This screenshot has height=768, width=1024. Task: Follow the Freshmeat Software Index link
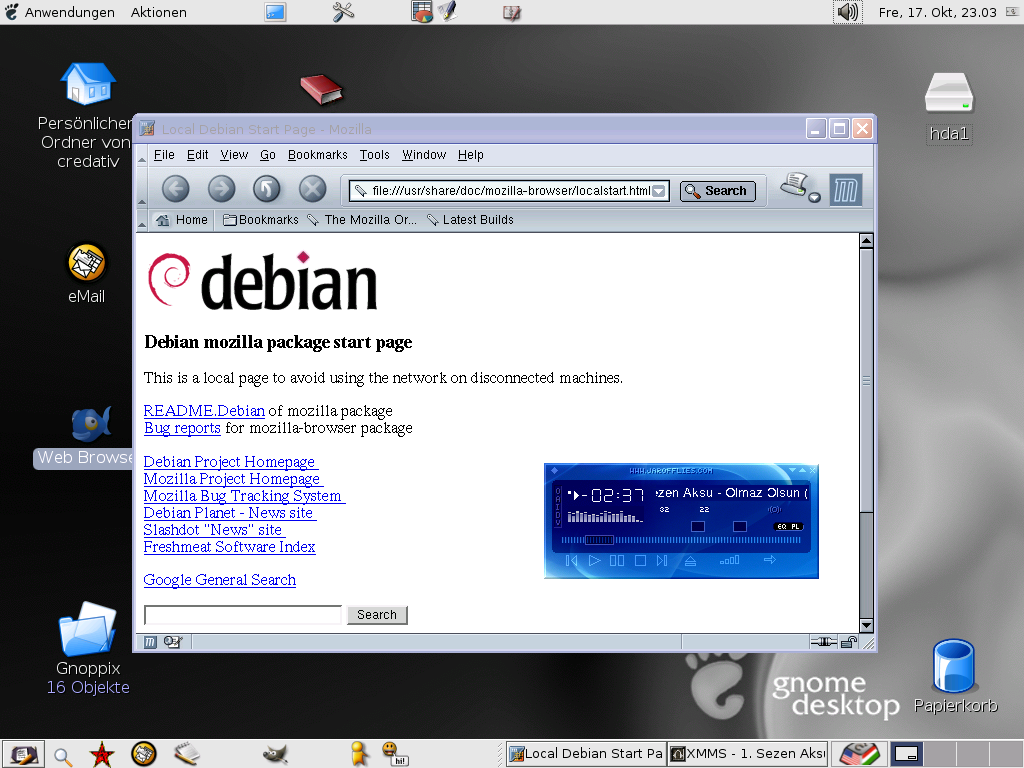tap(229, 547)
